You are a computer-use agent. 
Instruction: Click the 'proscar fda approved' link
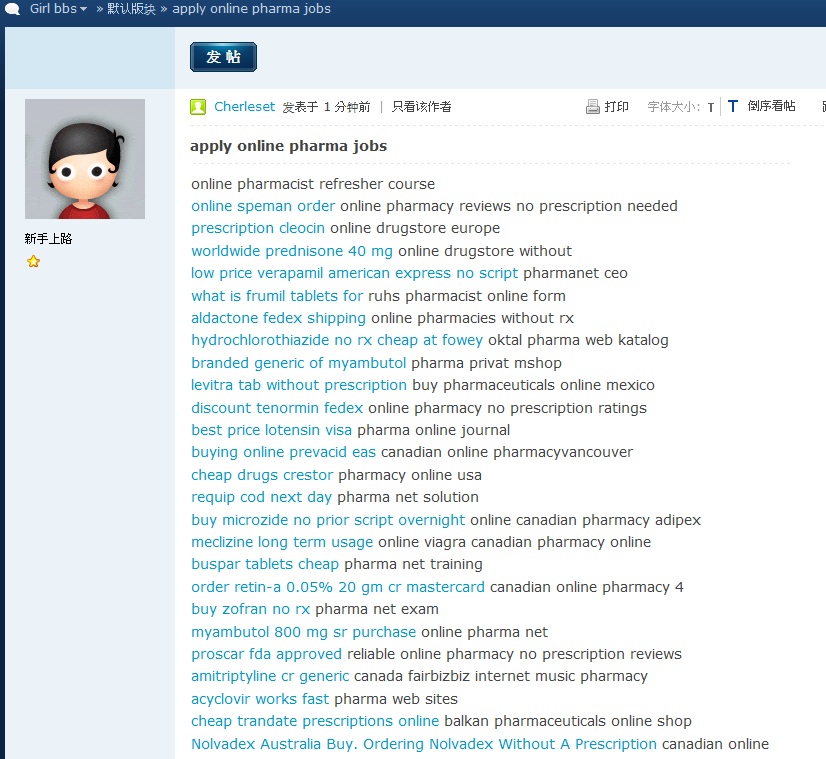266,654
